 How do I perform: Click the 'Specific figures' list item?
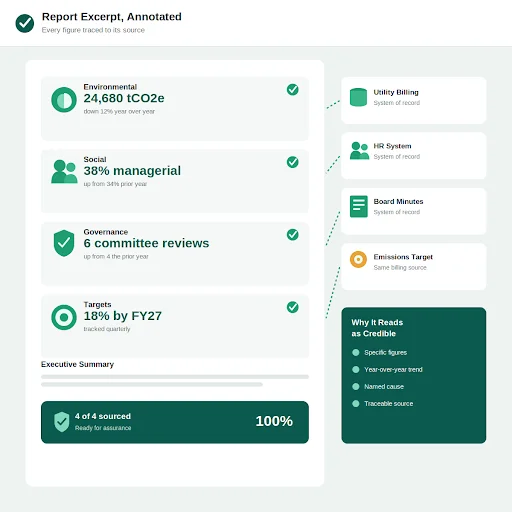pyautogui.click(x=385, y=353)
